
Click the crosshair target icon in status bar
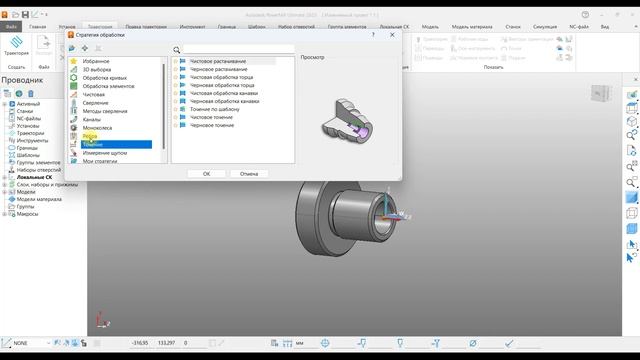tap(325, 343)
